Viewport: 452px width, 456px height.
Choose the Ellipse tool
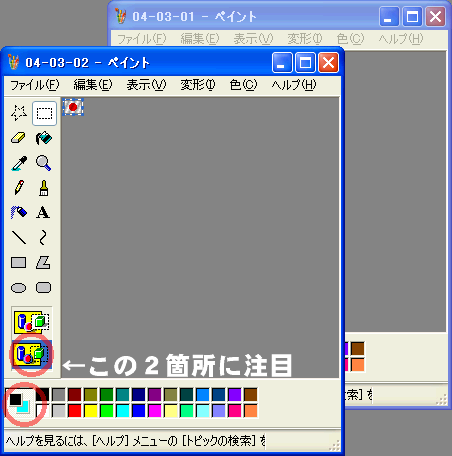19,288
